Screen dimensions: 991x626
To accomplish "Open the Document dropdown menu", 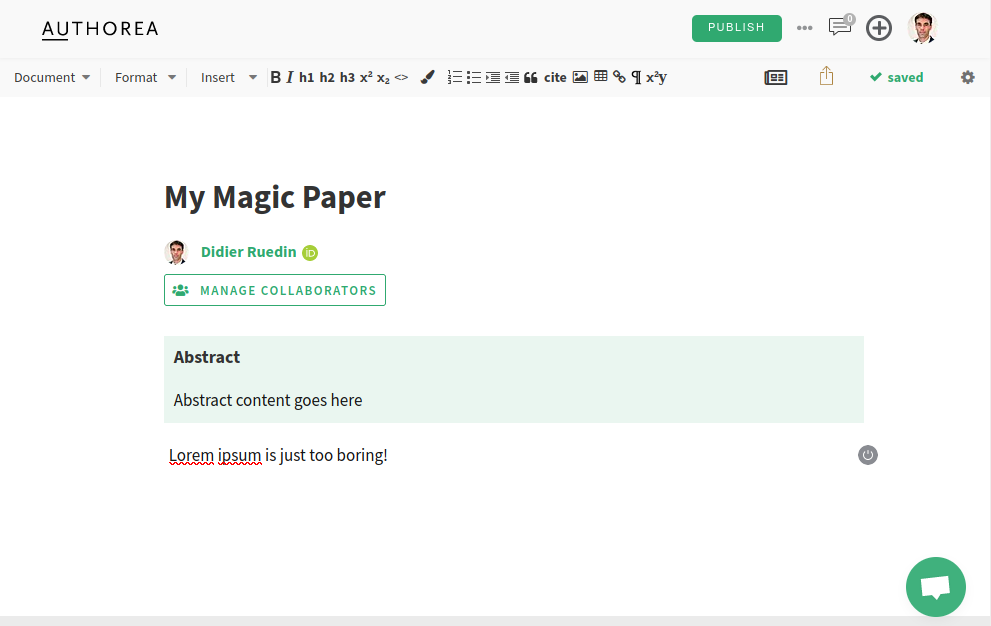I will (x=52, y=77).
